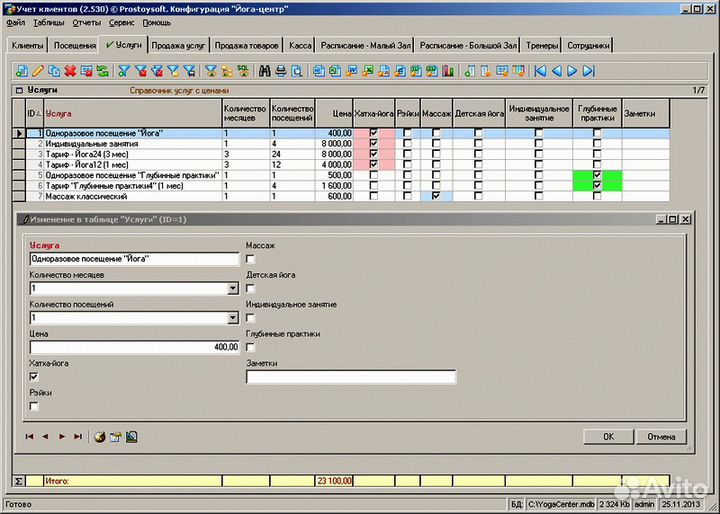The height and width of the screenshot is (514, 720).
Task: Enable the Детская йога checkbox in the form
Action: click(250, 289)
